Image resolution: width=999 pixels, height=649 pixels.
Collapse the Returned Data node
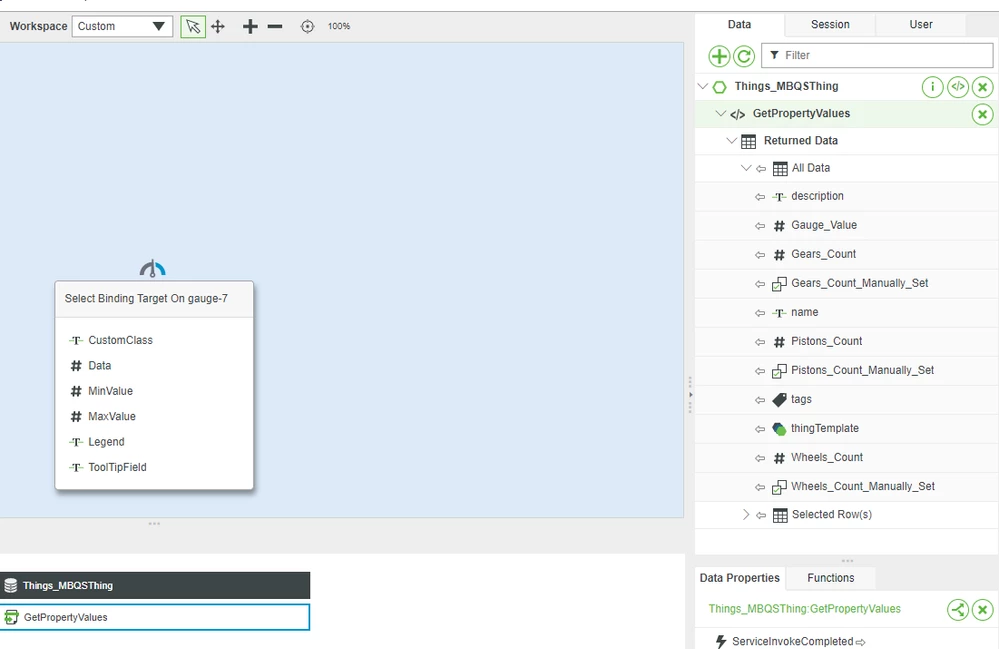[731, 141]
